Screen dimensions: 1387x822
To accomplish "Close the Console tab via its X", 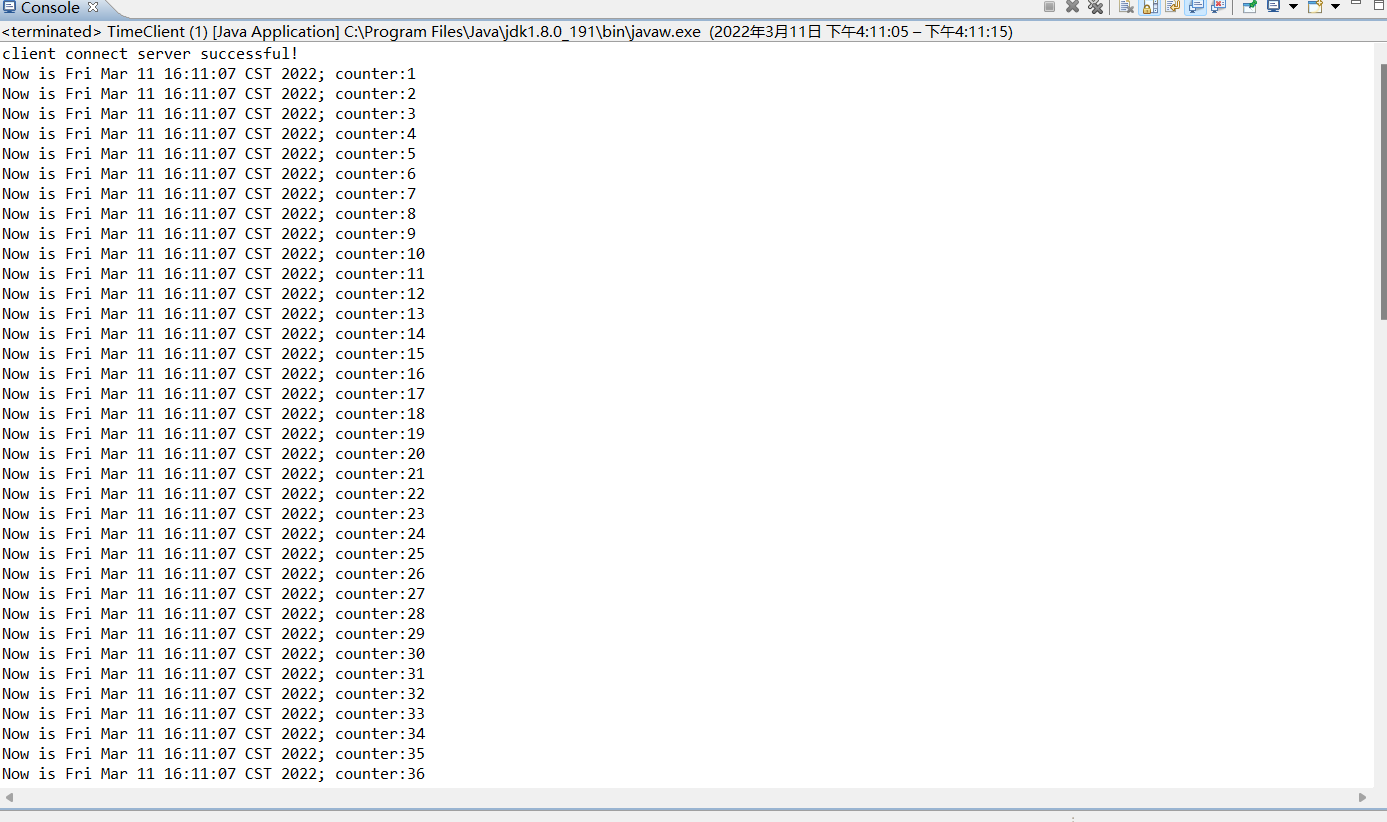I will coord(93,8).
